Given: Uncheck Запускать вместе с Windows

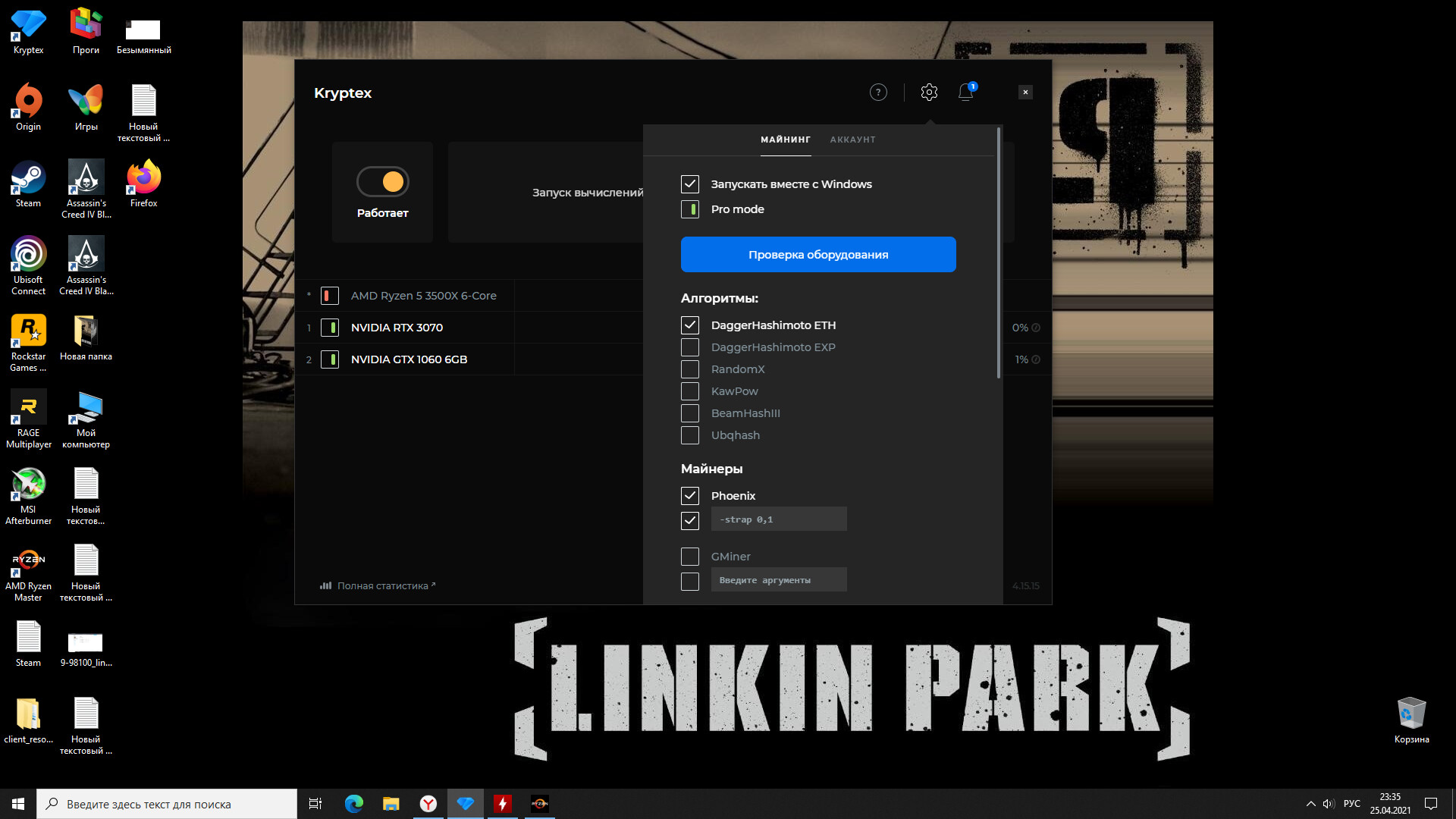Looking at the screenshot, I should pyautogui.click(x=690, y=184).
